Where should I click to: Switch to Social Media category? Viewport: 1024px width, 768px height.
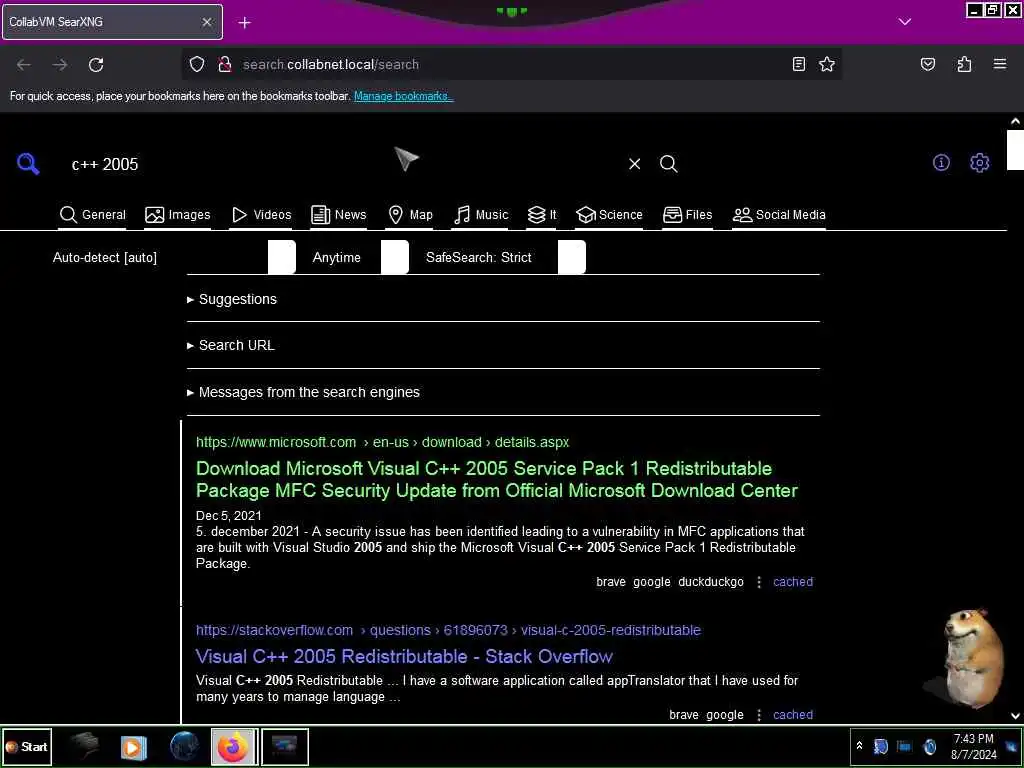[x=779, y=215]
